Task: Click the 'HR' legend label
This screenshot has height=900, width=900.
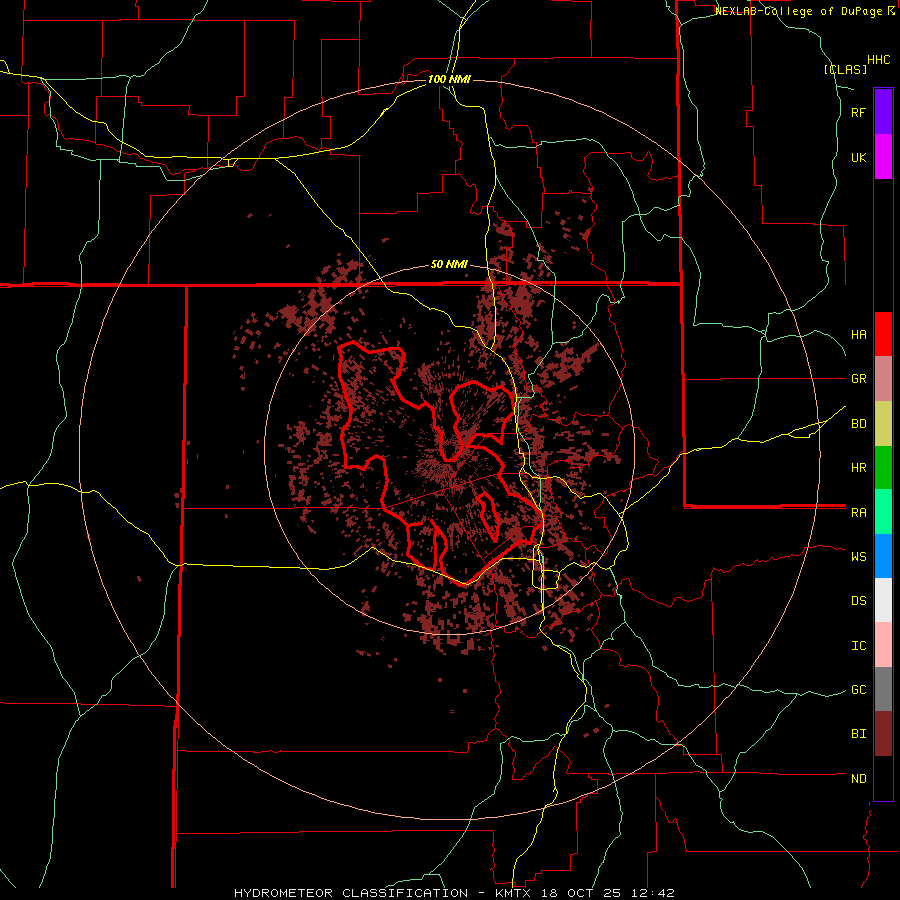Action: coord(858,468)
